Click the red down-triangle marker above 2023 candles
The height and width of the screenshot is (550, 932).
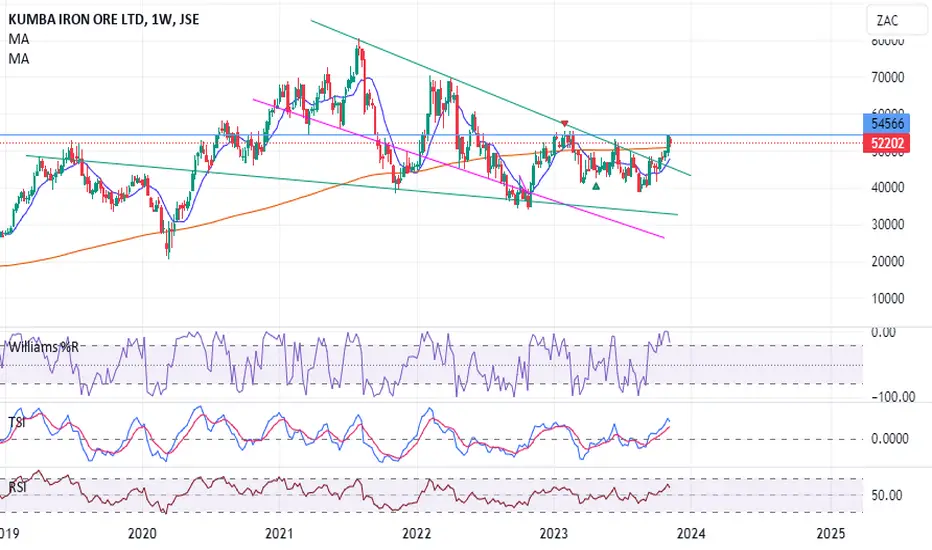click(x=565, y=123)
